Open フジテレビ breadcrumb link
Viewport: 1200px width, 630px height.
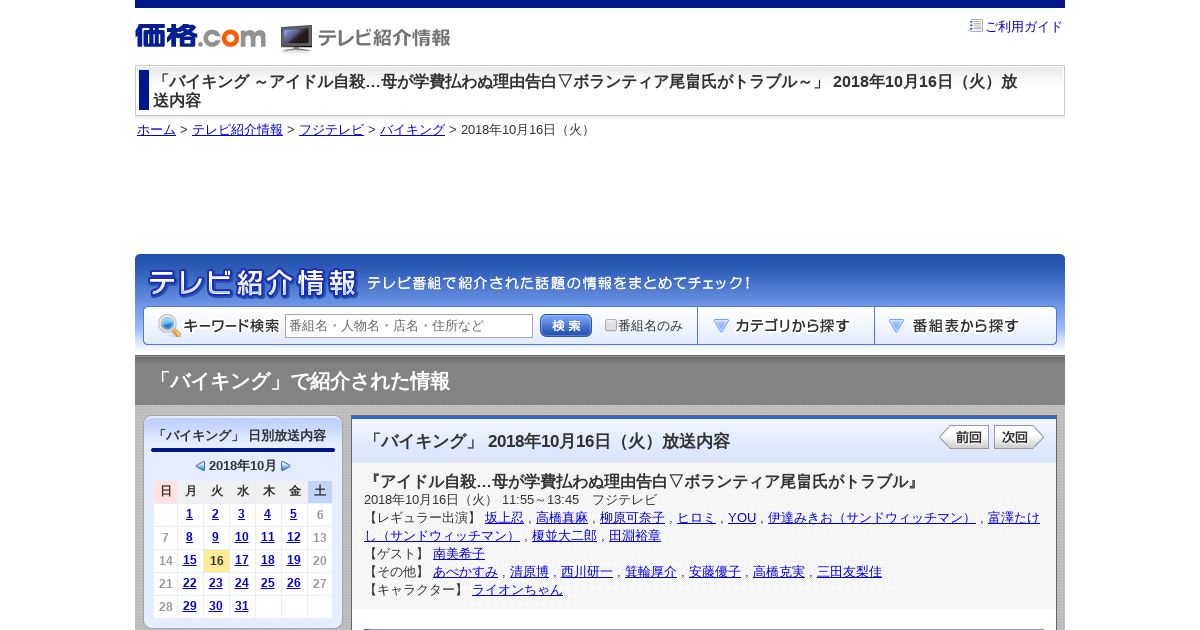(331, 130)
